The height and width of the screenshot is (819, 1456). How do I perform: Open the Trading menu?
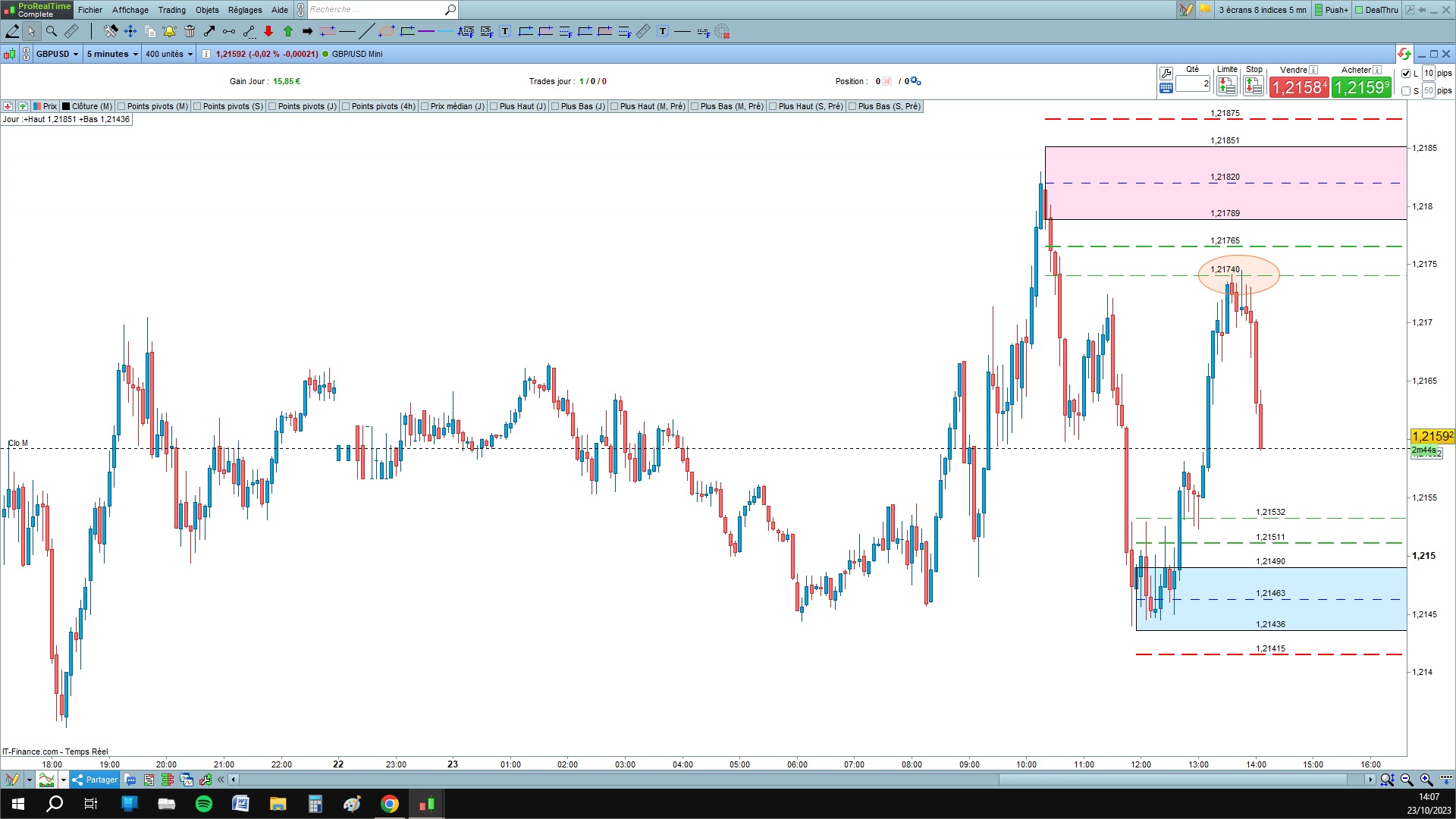coord(171,10)
